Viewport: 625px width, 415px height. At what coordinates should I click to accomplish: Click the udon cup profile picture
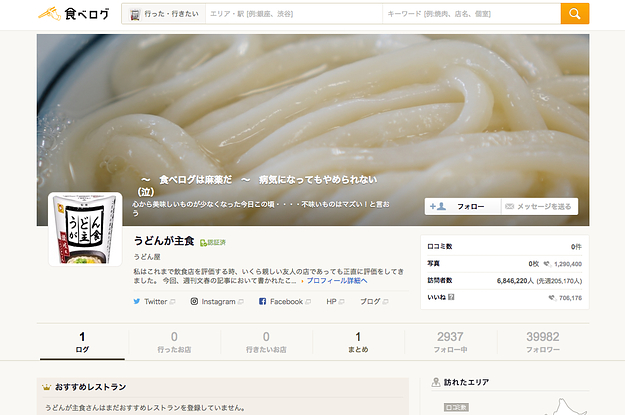point(83,229)
